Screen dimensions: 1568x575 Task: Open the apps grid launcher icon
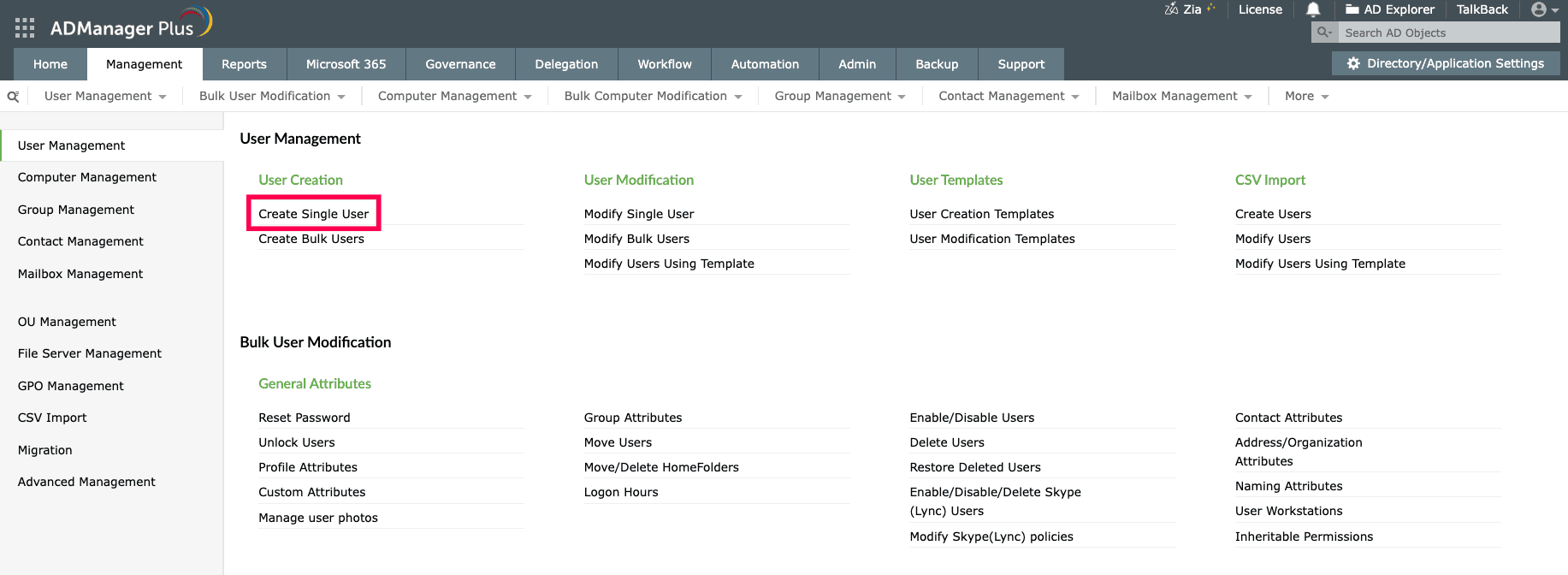tap(25, 28)
